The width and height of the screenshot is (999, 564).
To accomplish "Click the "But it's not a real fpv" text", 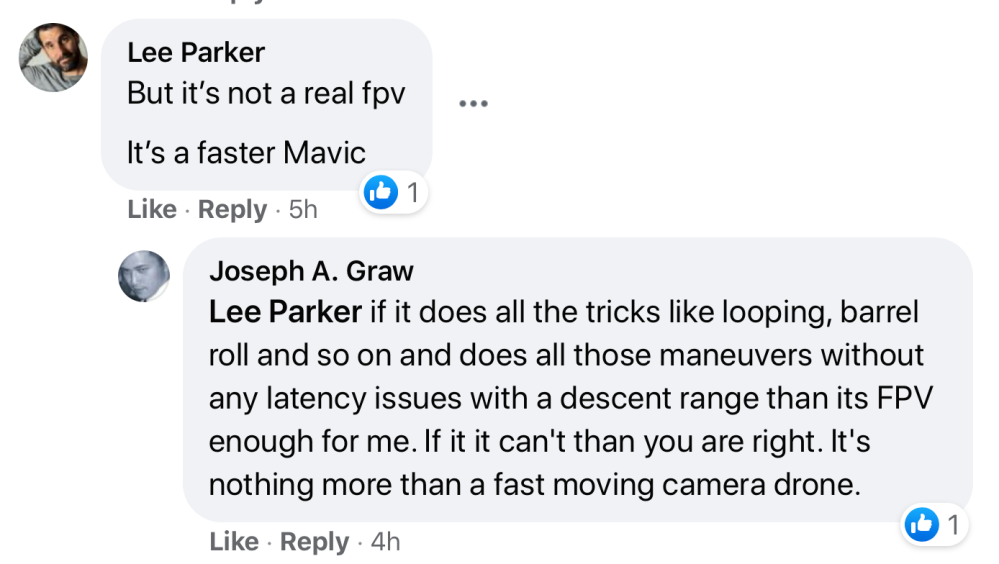I will pyautogui.click(x=266, y=94).
